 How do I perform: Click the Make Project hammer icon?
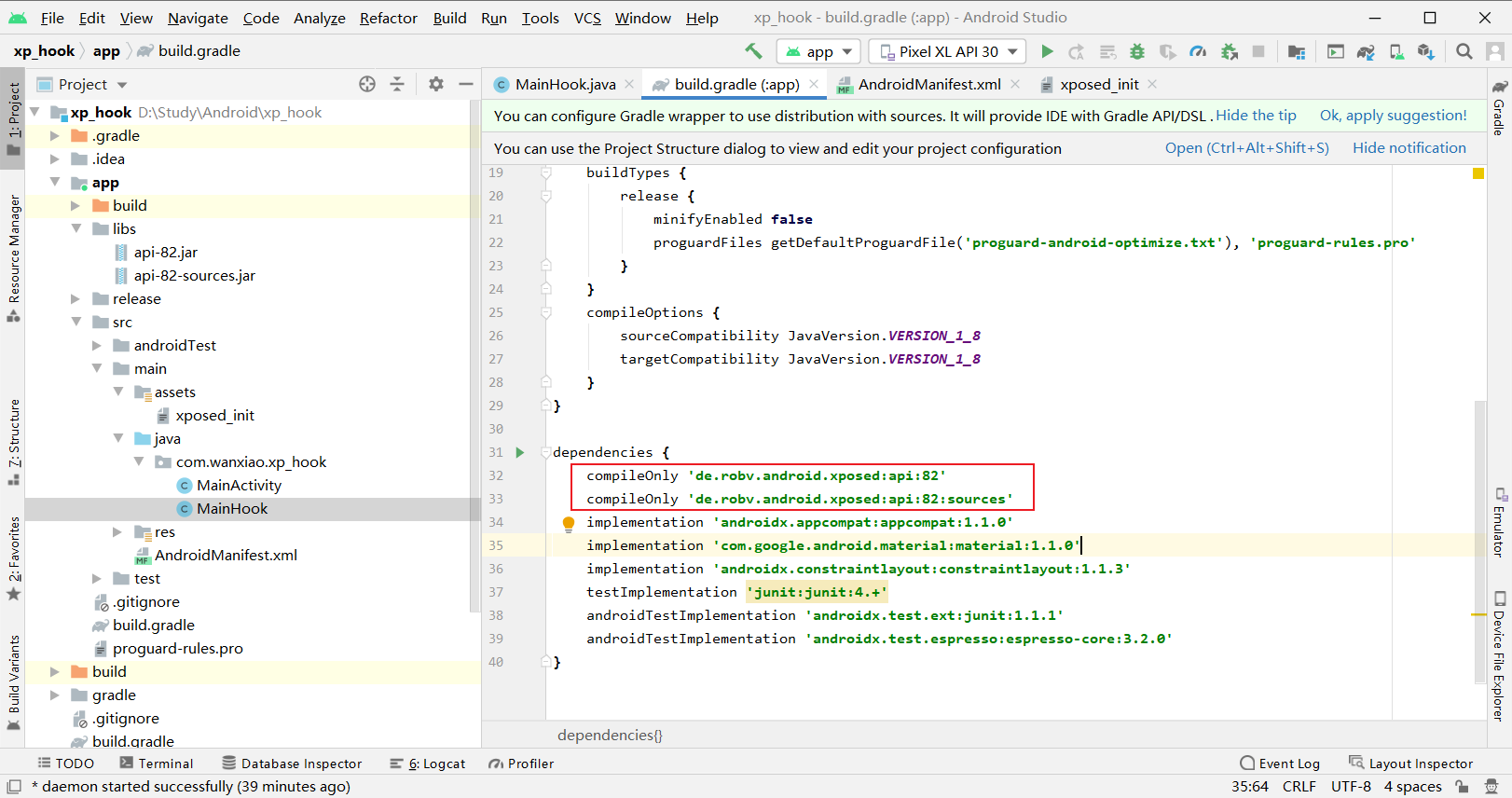753,51
